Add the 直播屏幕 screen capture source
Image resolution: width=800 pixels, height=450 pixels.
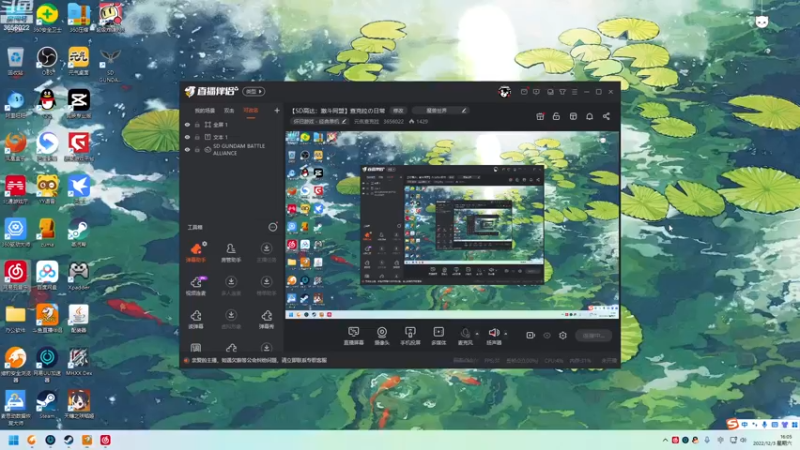(354, 336)
